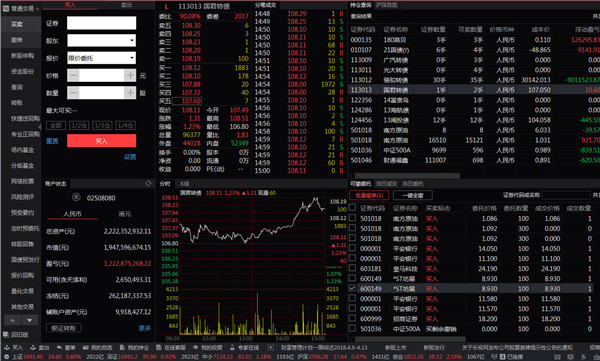Image resolution: width=600 pixels, height=361 pixels.
Task: Click the refresh icon in 账户状态 panel
Action: [148, 184]
